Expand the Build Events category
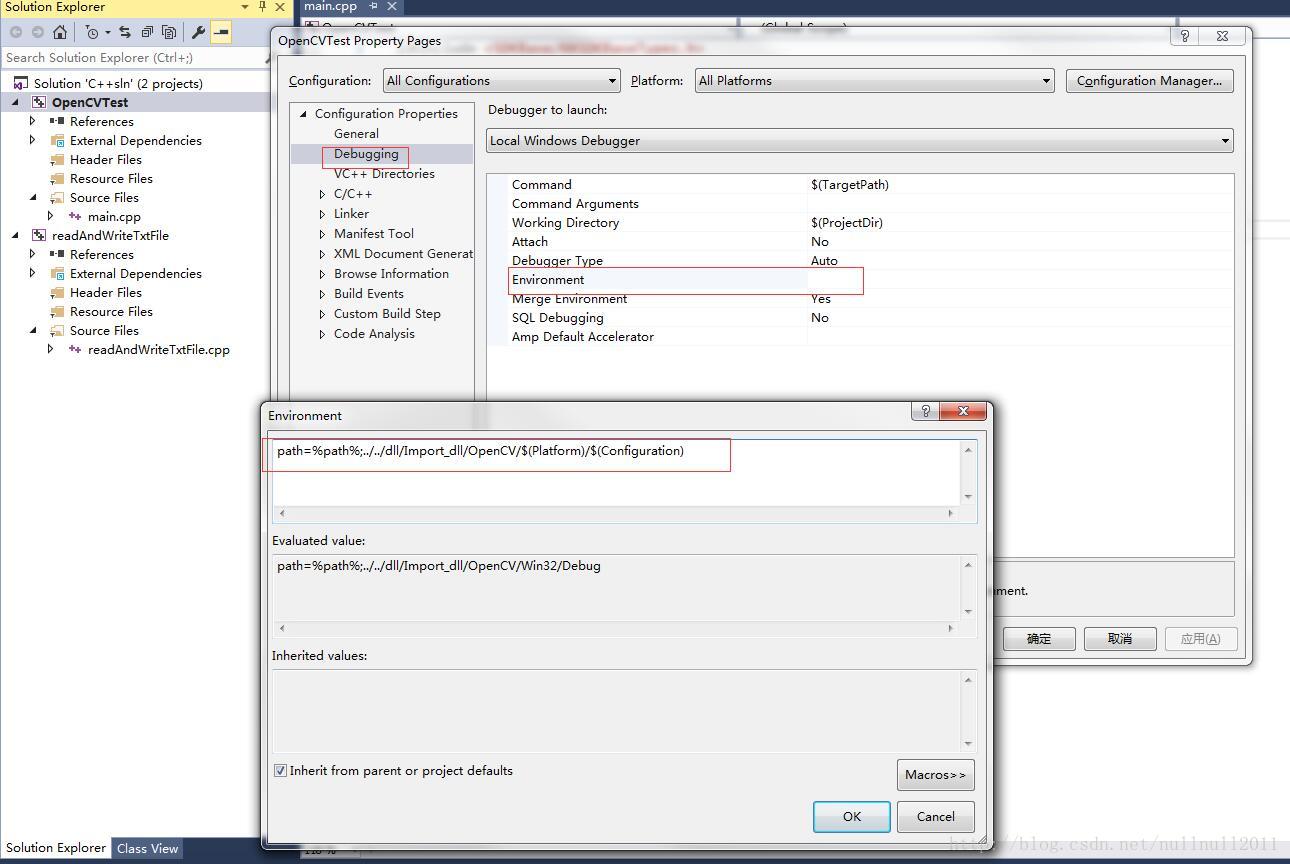This screenshot has width=1290, height=864. tap(322, 294)
